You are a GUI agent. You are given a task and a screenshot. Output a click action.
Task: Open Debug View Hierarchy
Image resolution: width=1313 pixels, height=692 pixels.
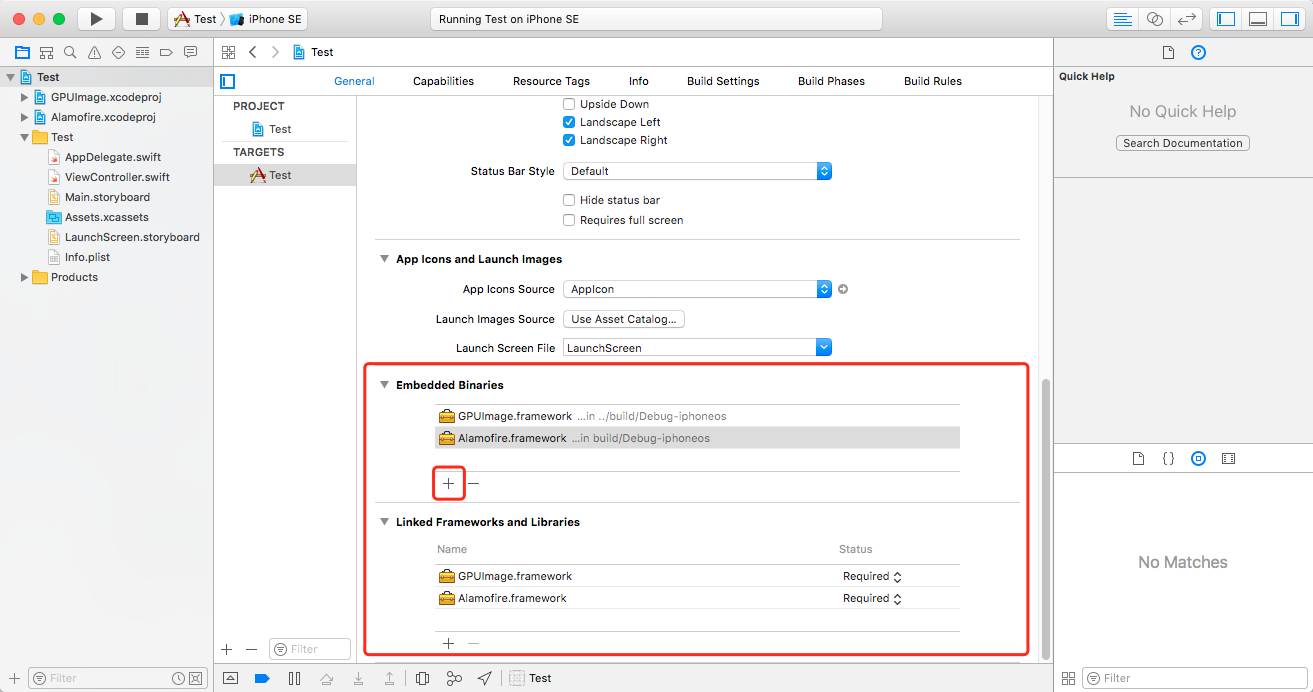coord(422,678)
